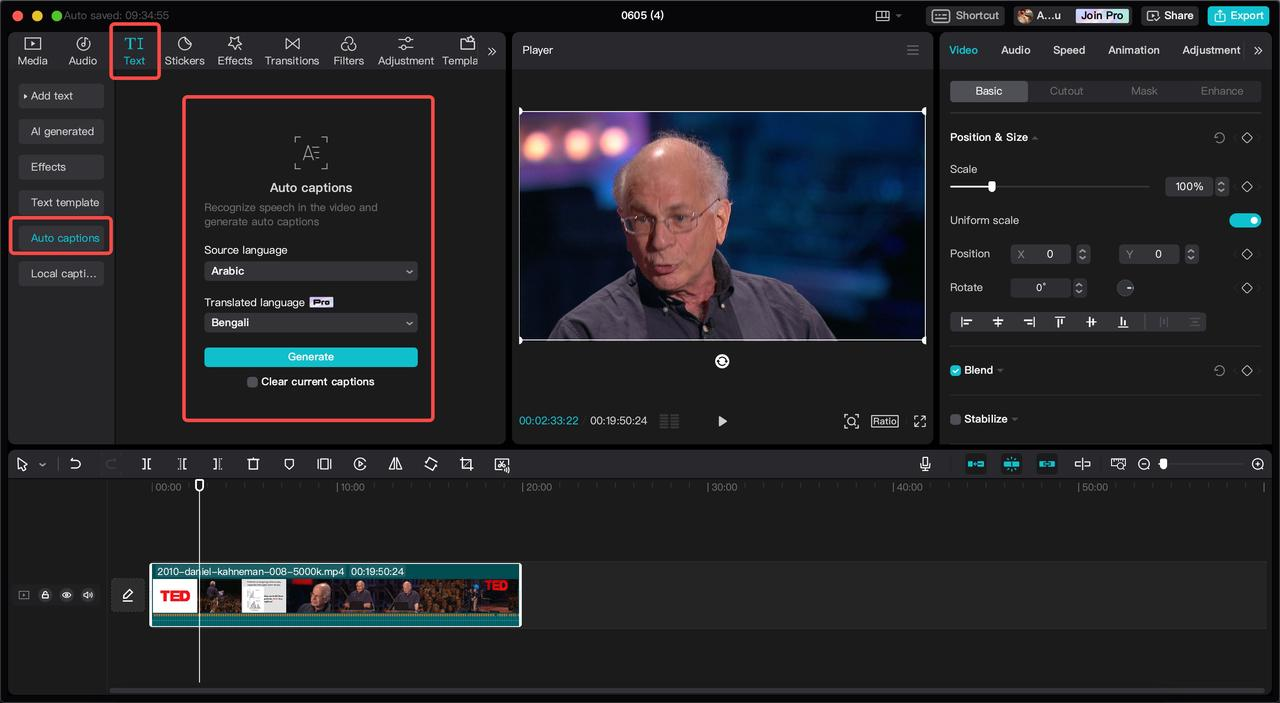Screen dimensions: 1280x703
Task: Click the player rotate handle icon
Action: [x=722, y=361]
